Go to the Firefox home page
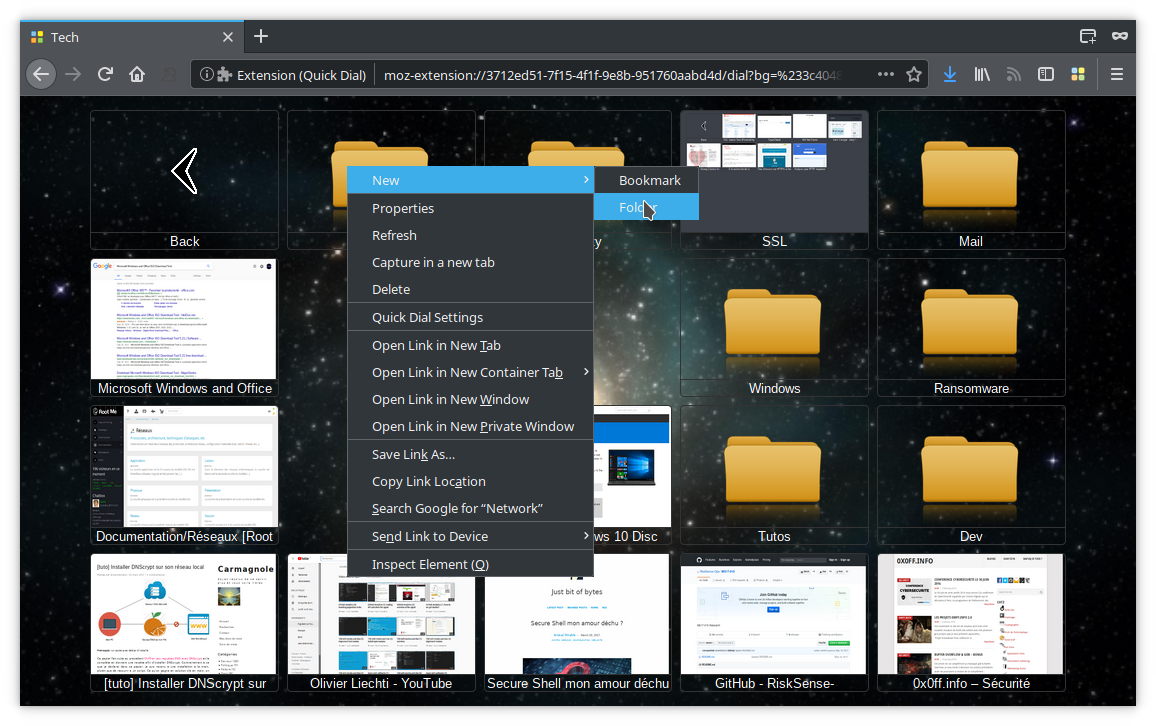1156x726 pixels. pyautogui.click(x=137, y=74)
